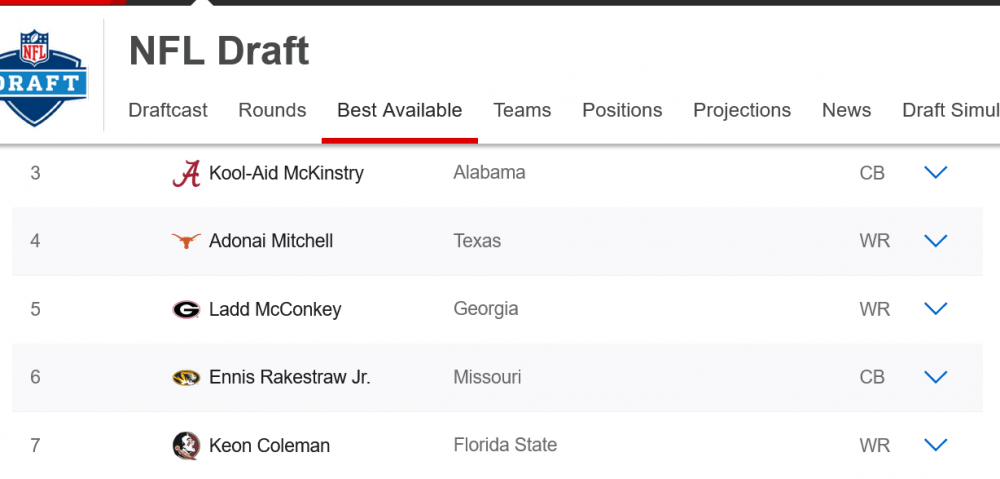Click the NFL Draft shield logo
The height and width of the screenshot is (479, 1000).
click(x=42, y=76)
